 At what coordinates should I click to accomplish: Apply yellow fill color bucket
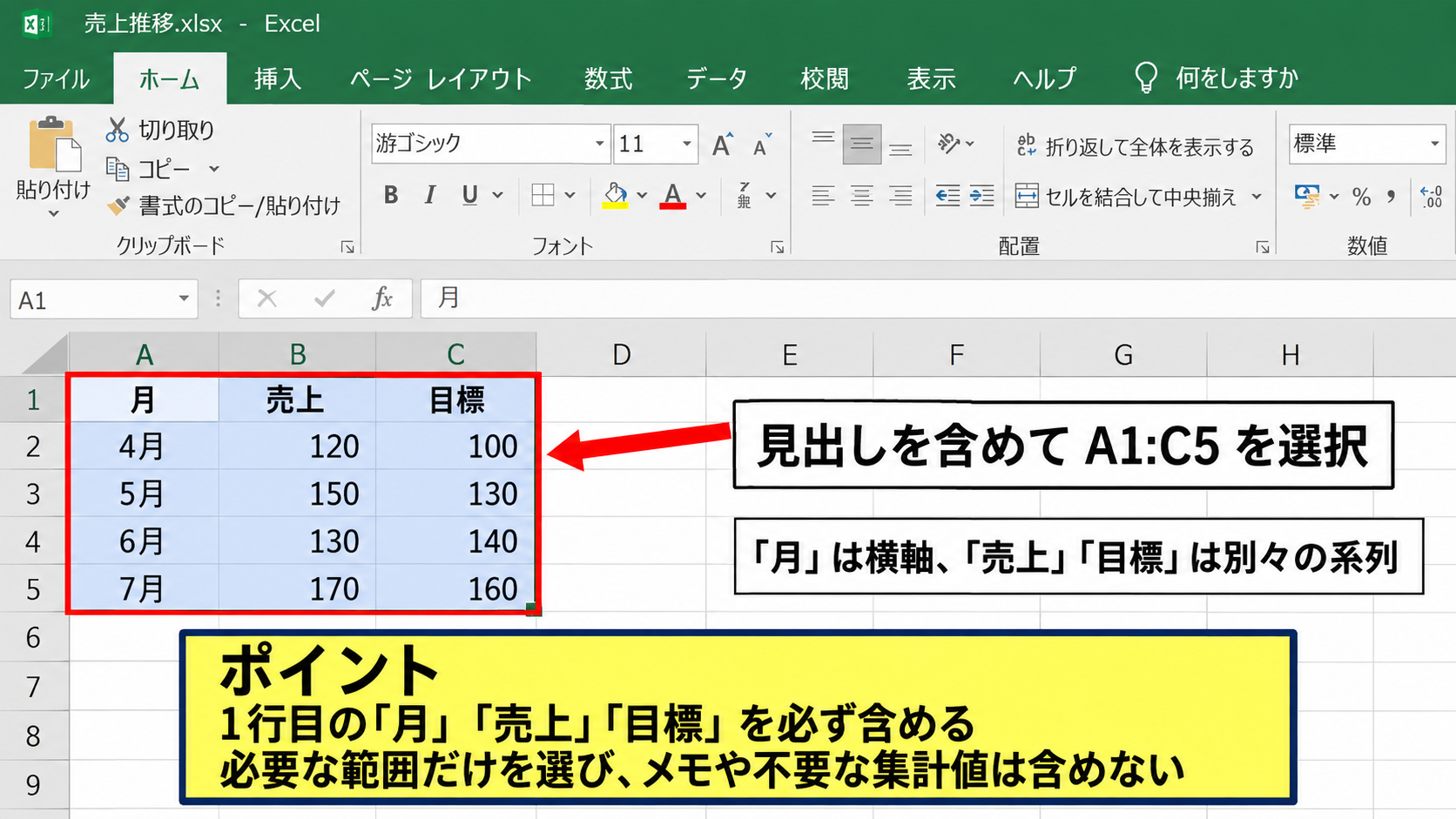(615, 196)
